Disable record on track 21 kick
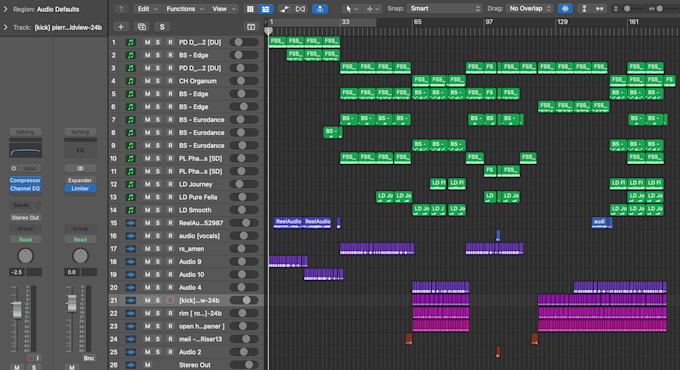The width and height of the screenshot is (680, 370). click(170, 301)
